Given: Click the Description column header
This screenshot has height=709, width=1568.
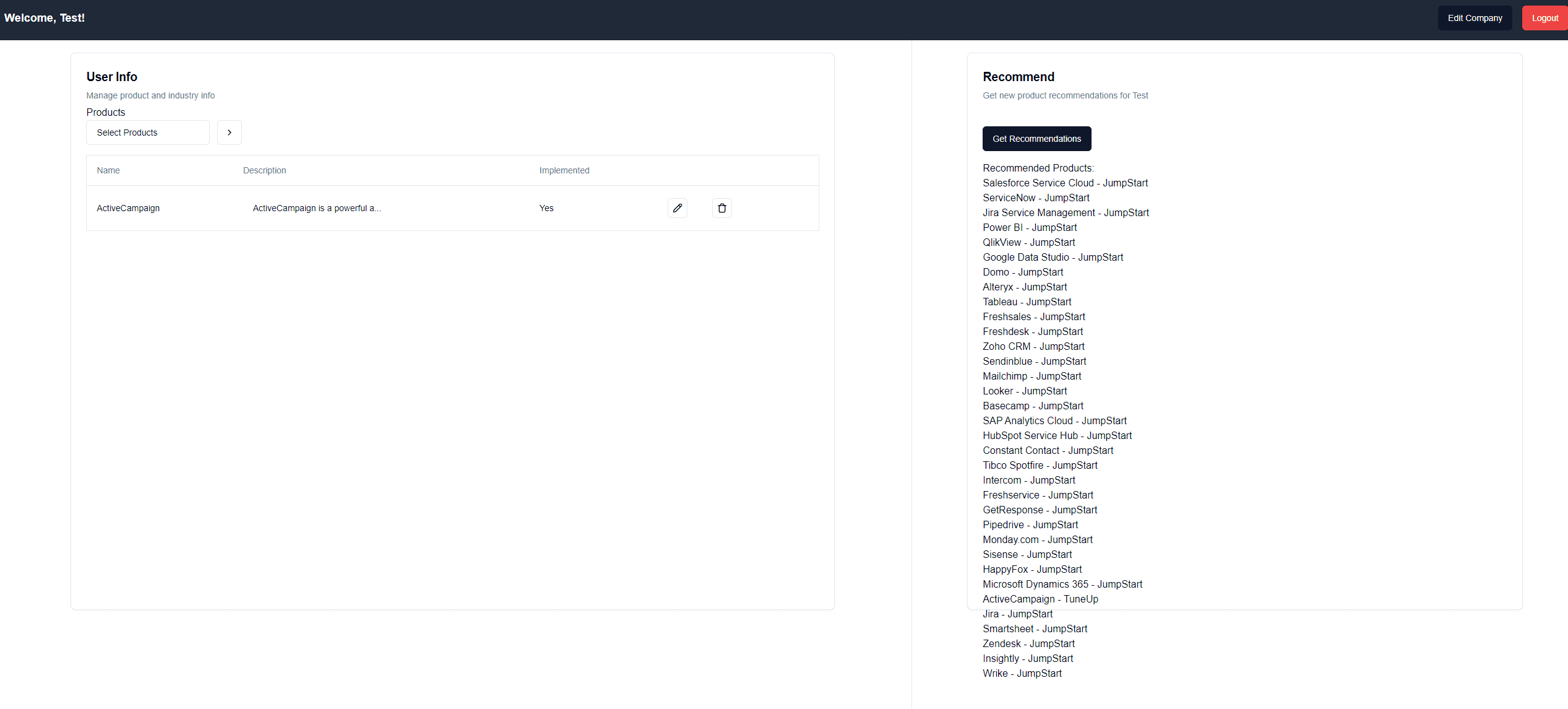Looking at the screenshot, I should click(264, 170).
